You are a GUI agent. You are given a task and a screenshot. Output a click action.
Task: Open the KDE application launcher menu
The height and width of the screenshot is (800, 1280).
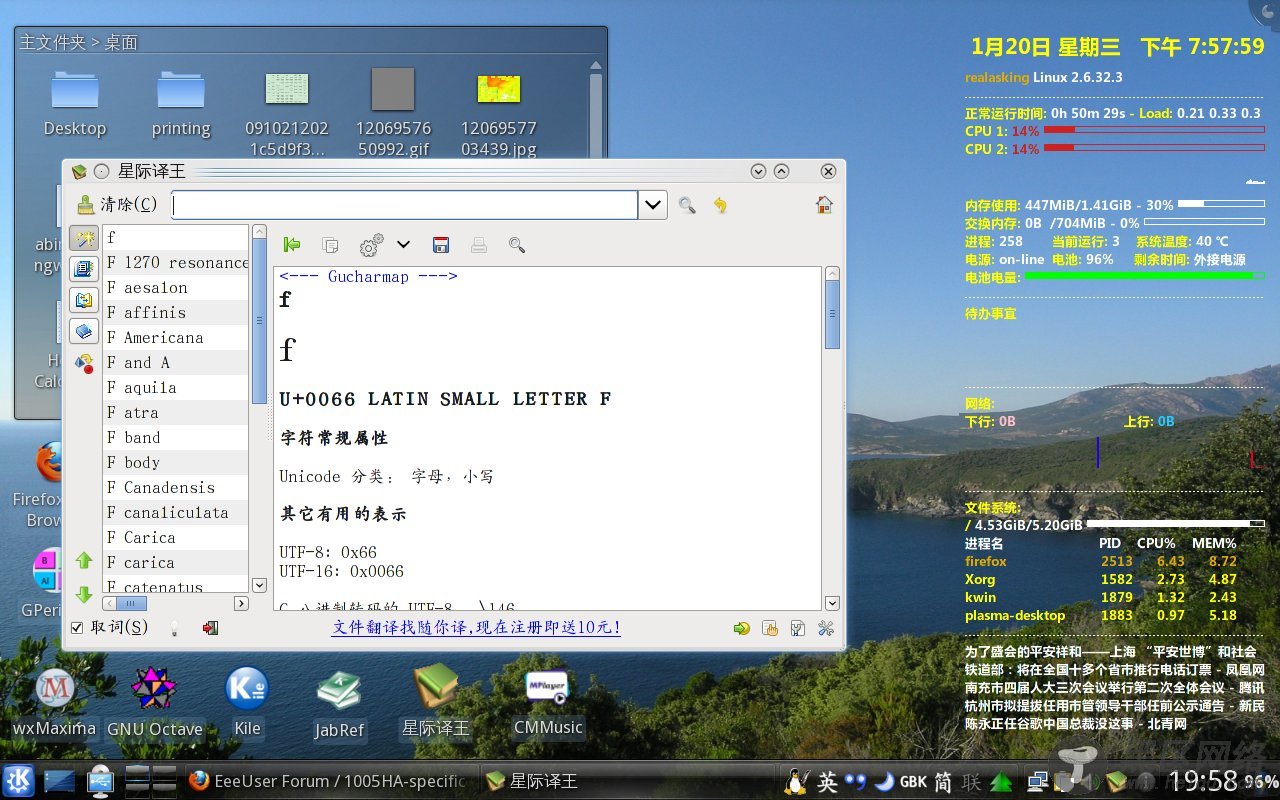pyautogui.click(x=18, y=781)
